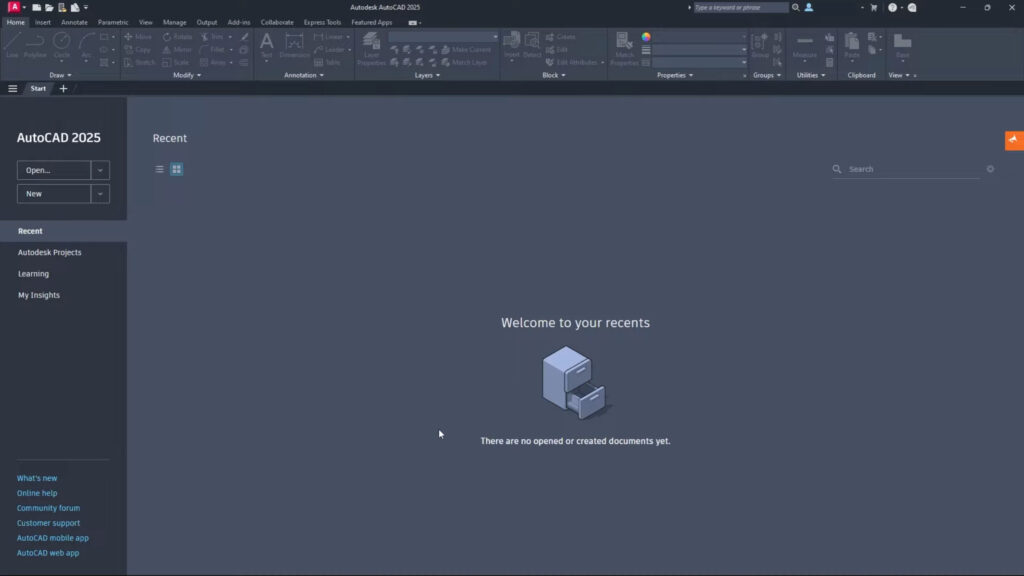Click the keyword or phrase search box
1024x576 pixels.
point(741,7)
